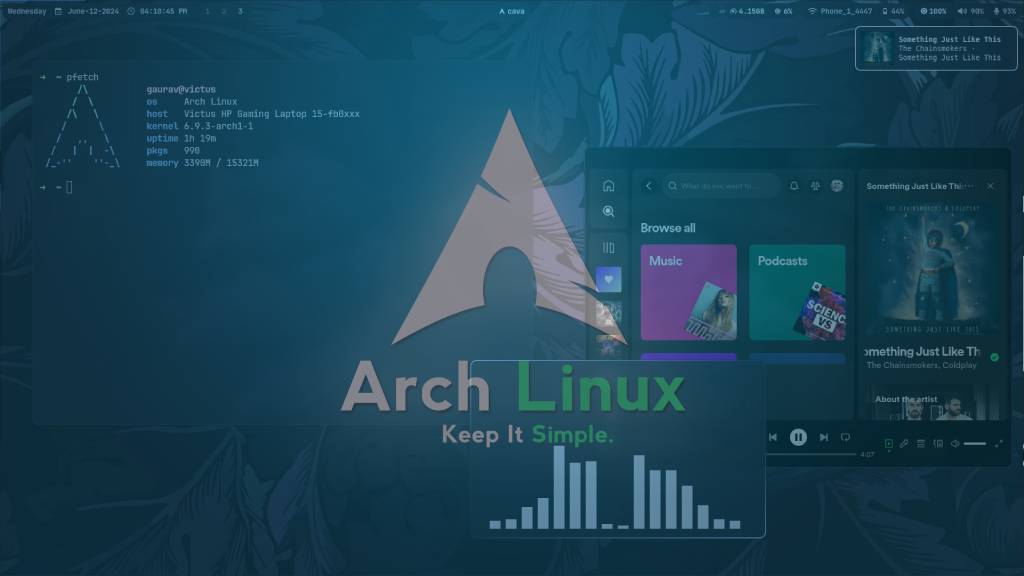The height and width of the screenshot is (576, 1024).
Task: Mute Spotify using the speaker icon
Action: click(x=955, y=444)
